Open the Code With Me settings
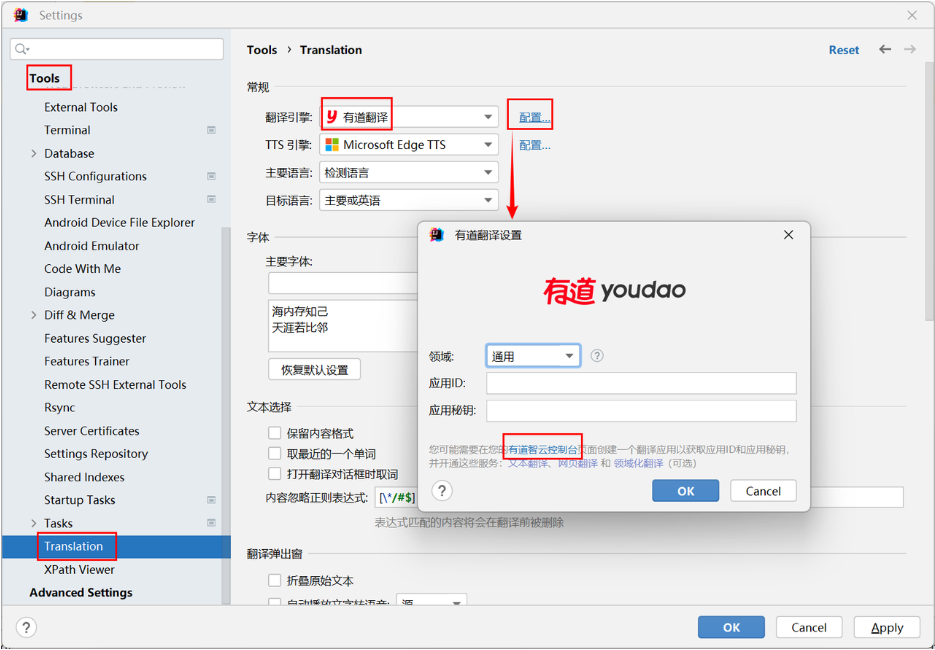The image size is (935, 650). (82, 269)
